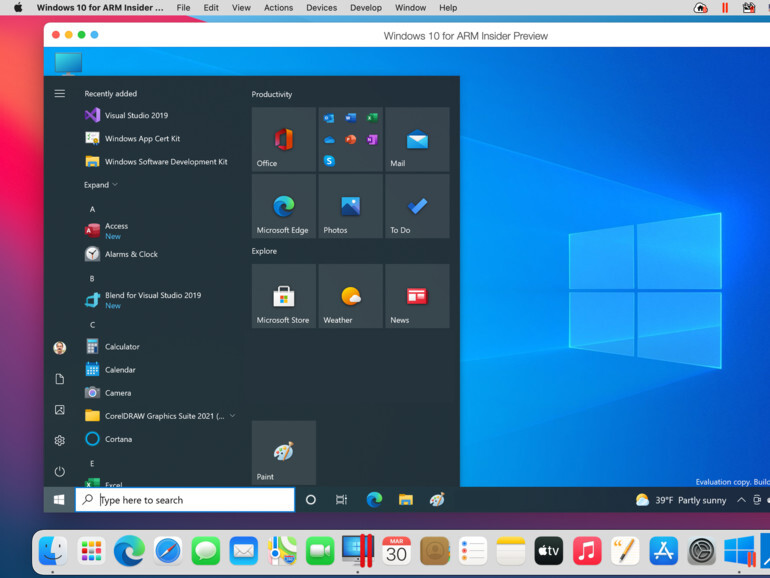Open the Mail tile
The image size is (770, 578).
[417, 140]
